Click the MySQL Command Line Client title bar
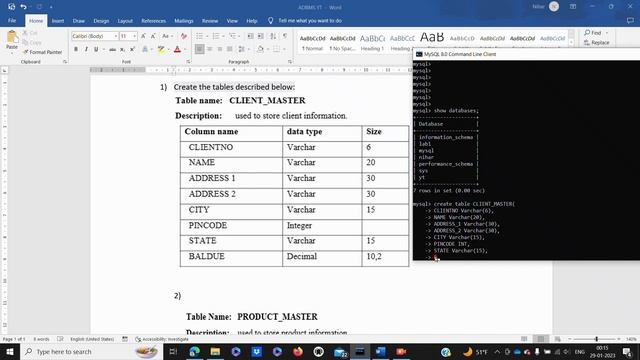The image size is (640, 360). point(527,54)
